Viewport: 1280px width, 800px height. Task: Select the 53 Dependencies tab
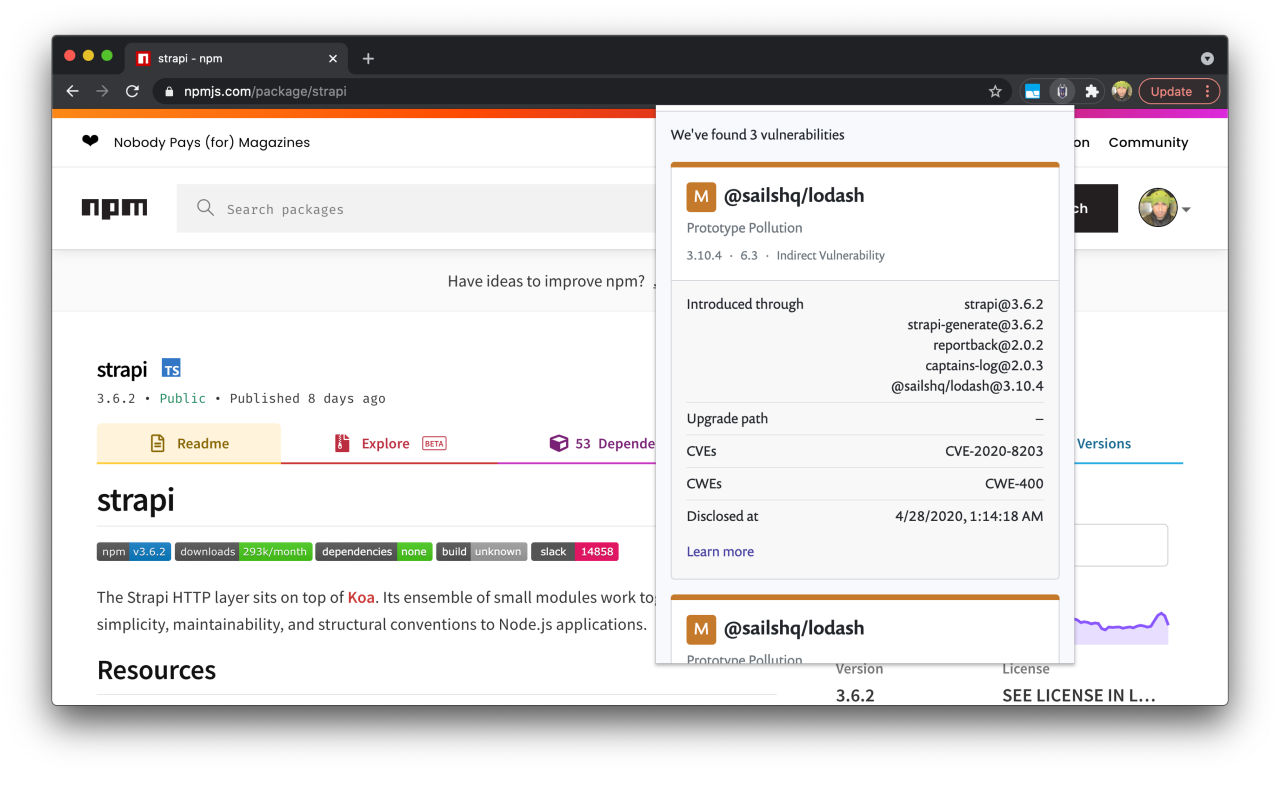(601, 443)
